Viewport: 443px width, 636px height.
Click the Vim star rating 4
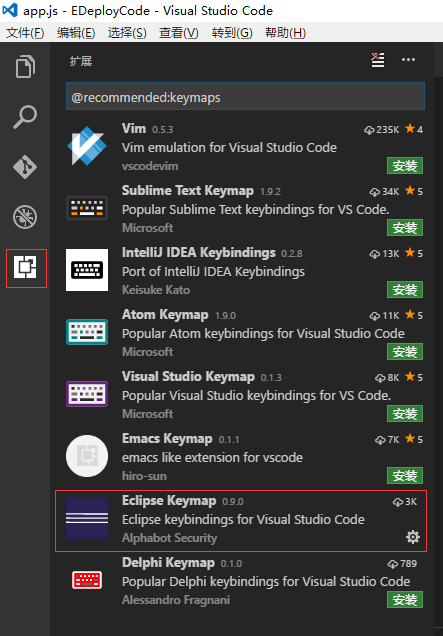[414, 129]
